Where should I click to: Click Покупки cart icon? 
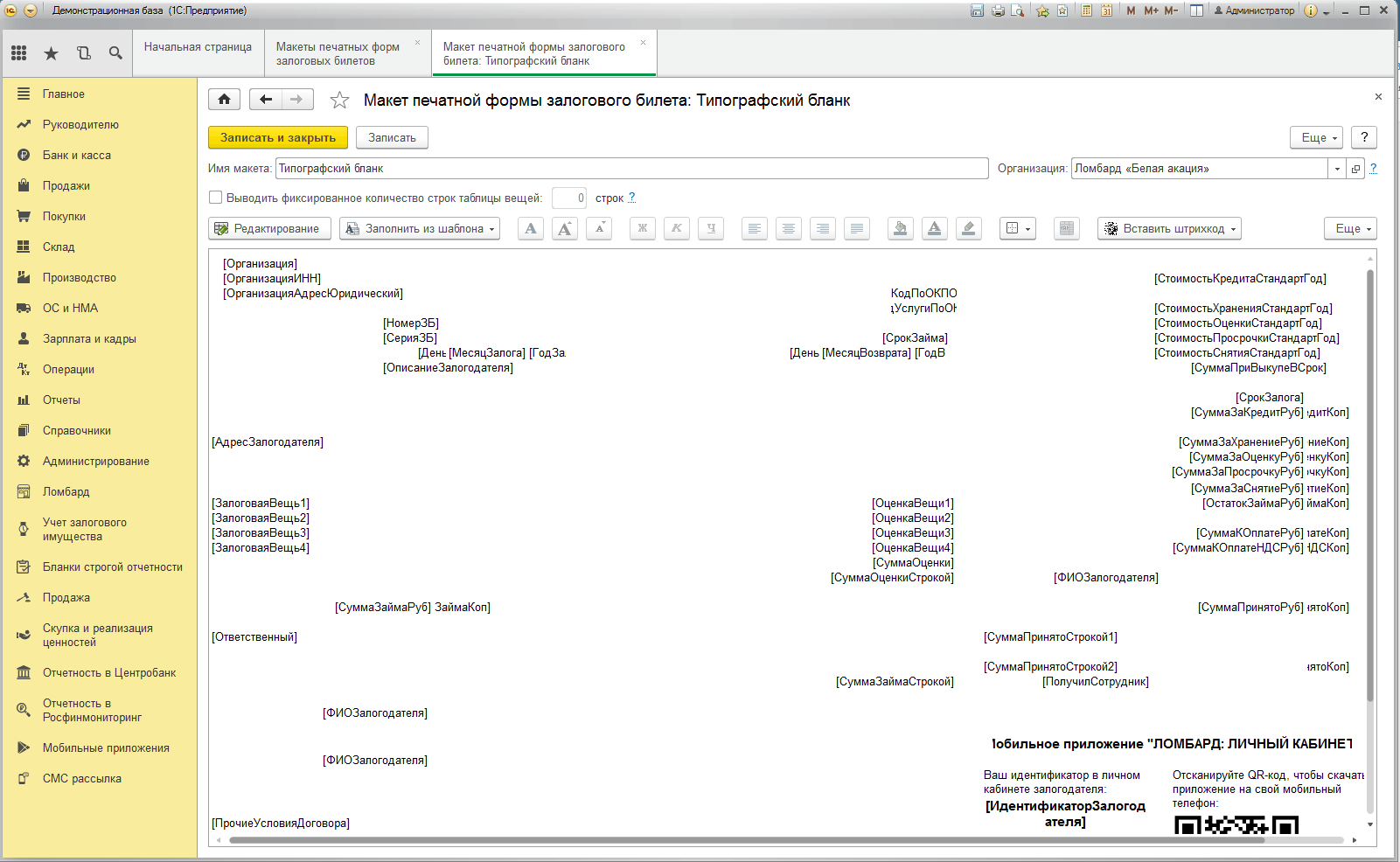[x=24, y=216]
